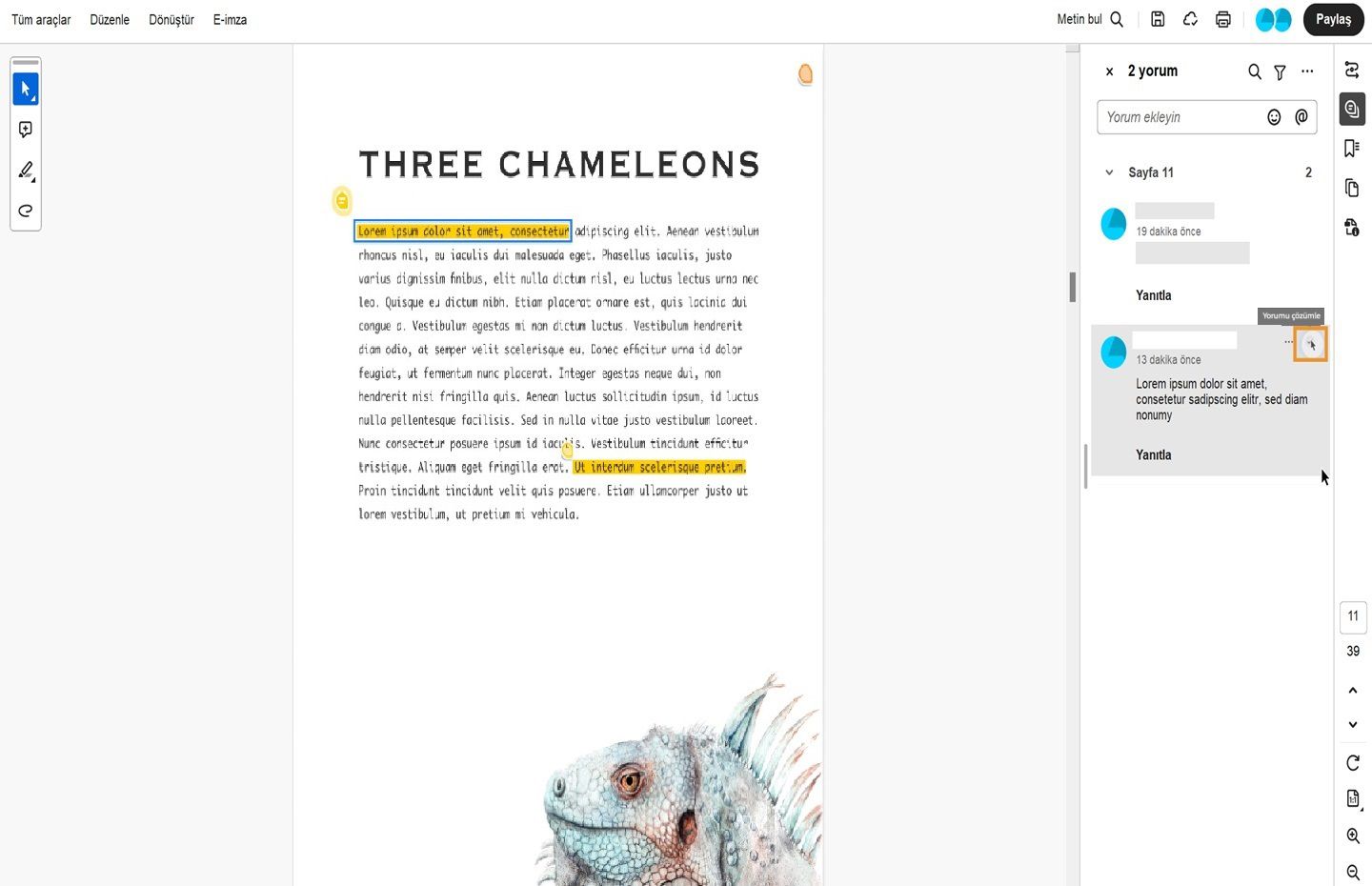Click the print icon

(x=1223, y=19)
